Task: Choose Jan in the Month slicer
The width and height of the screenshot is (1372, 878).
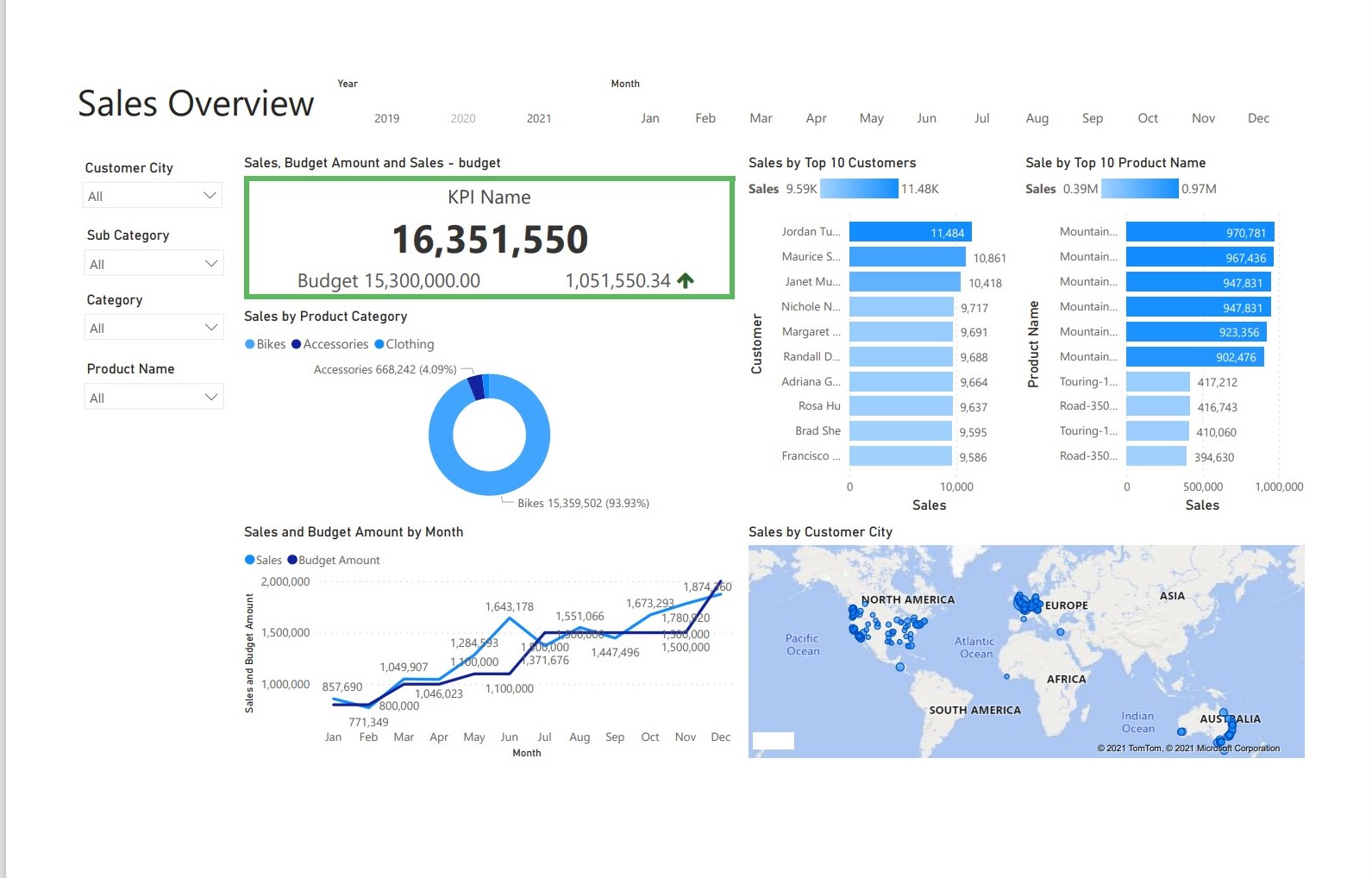Action: (650, 118)
